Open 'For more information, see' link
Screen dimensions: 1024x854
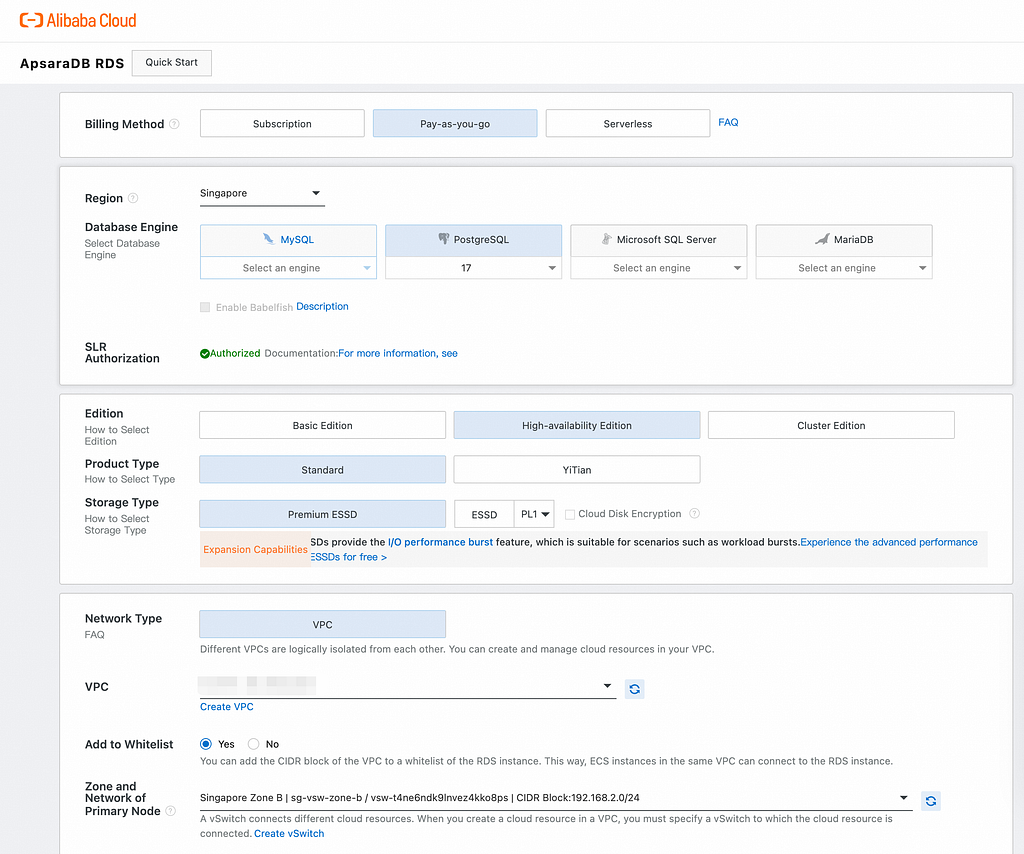tap(398, 353)
